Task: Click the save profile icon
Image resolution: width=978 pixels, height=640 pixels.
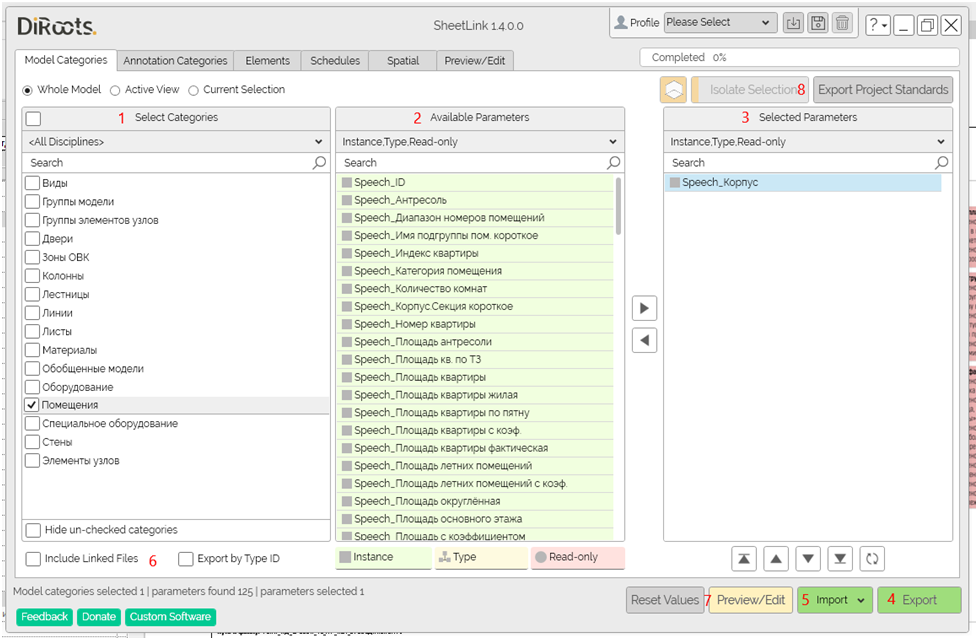Action: point(818,23)
